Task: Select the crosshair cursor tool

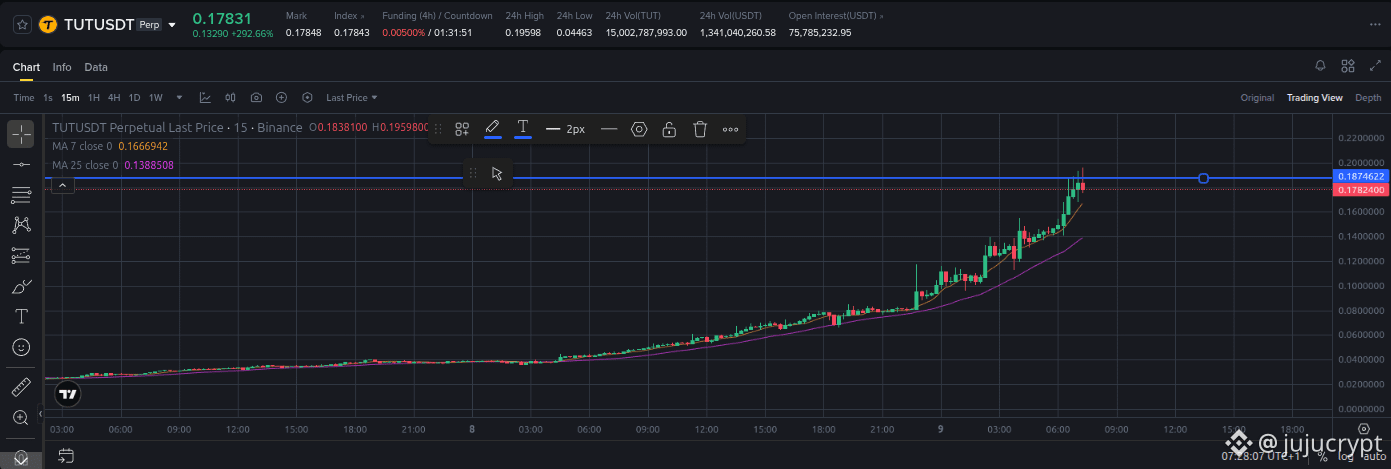Action: tap(21, 133)
